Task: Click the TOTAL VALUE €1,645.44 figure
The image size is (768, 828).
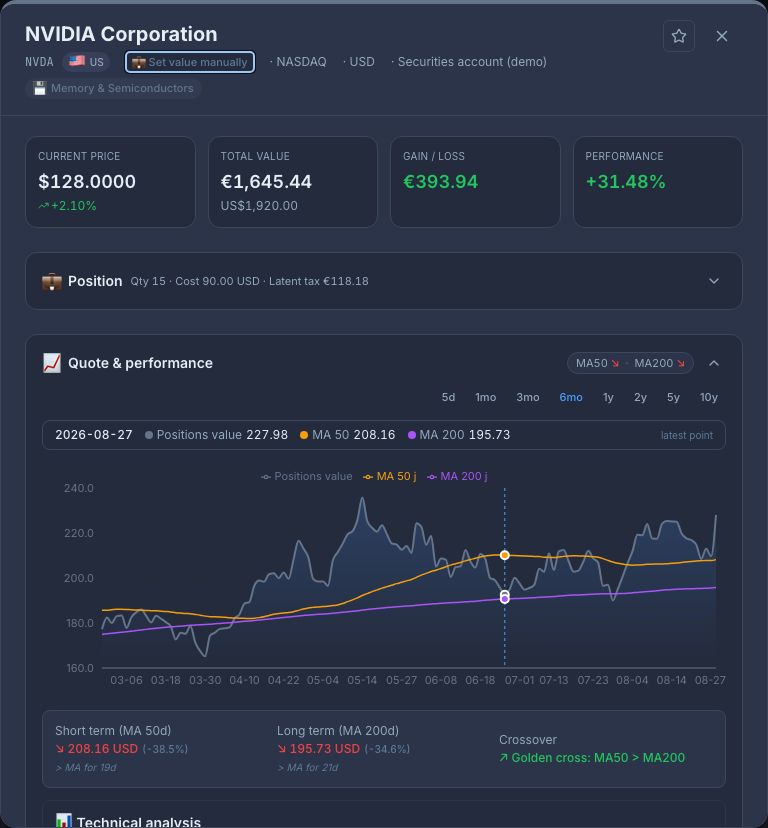Action: (266, 182)
